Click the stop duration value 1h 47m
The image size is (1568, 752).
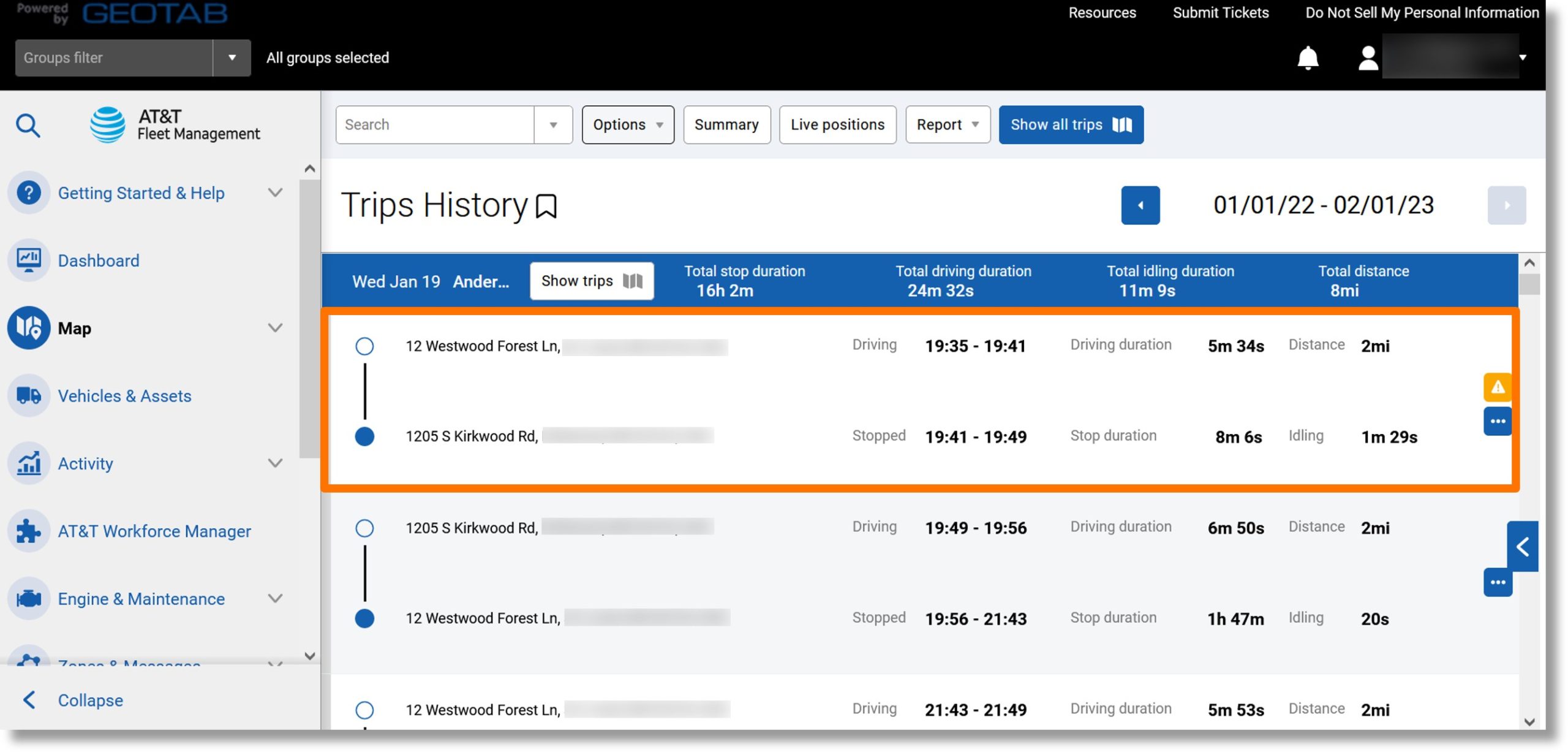tap(1235, 619)
